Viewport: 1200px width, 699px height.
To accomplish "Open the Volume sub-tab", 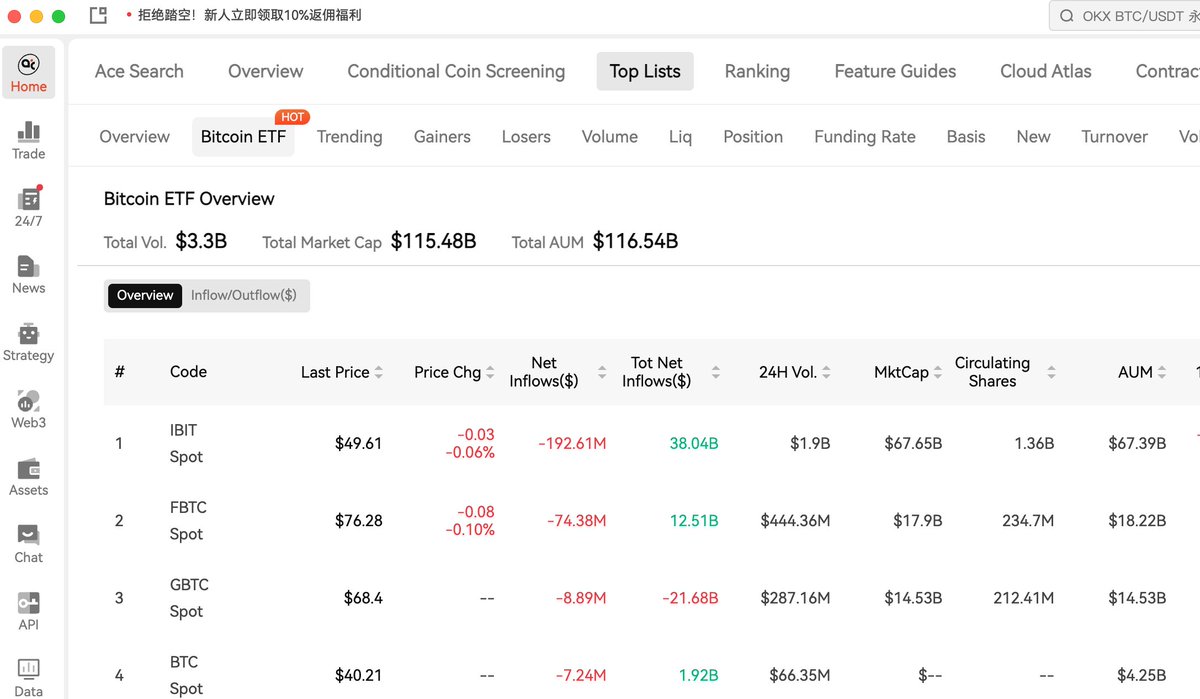I will point(610,137).
